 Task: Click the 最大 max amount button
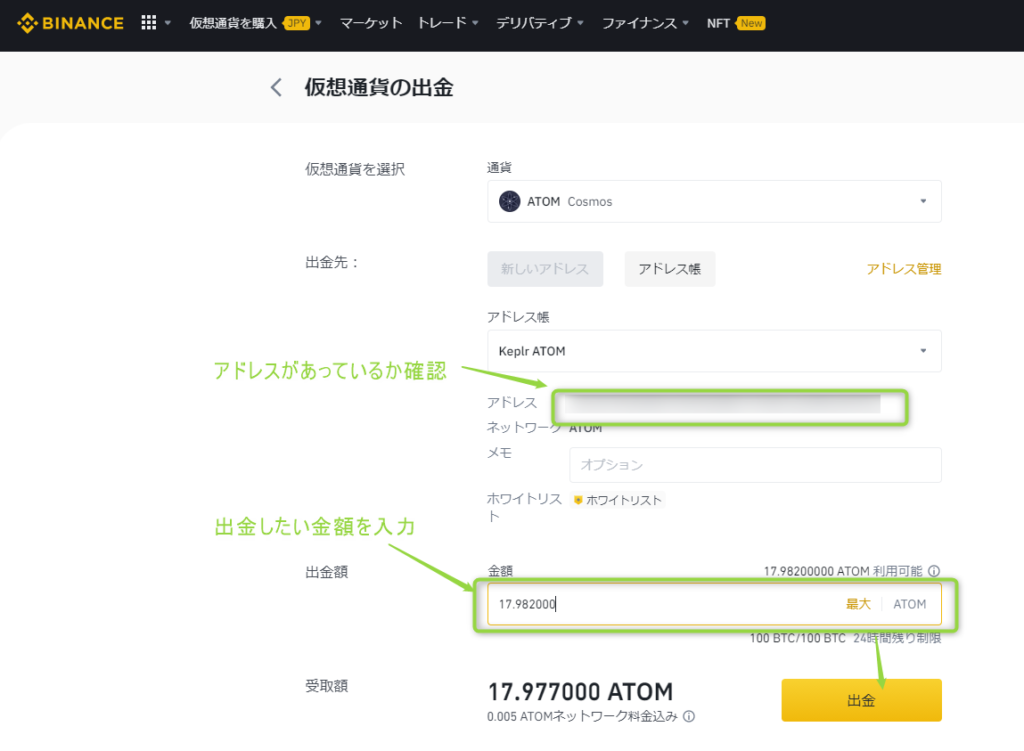click(858, 604)
